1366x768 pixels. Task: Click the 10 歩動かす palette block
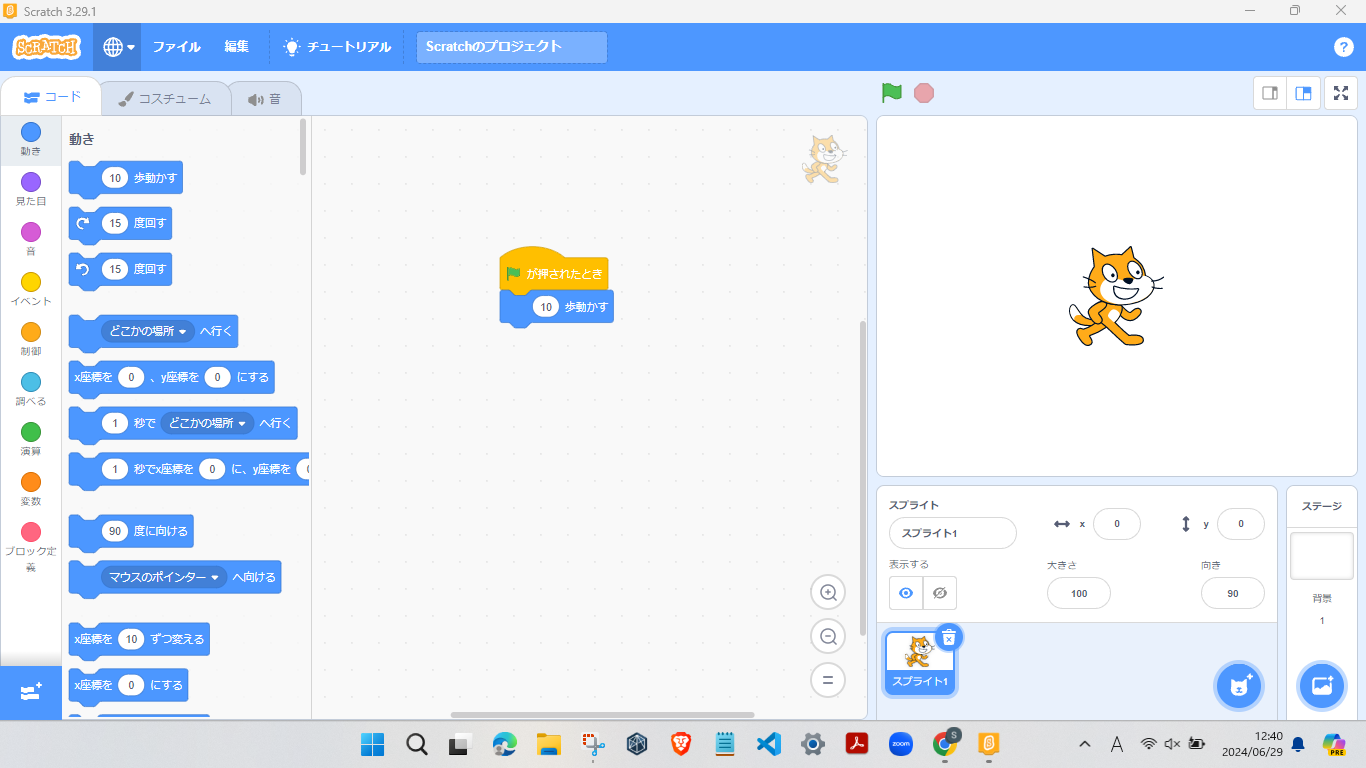point(126,179)
